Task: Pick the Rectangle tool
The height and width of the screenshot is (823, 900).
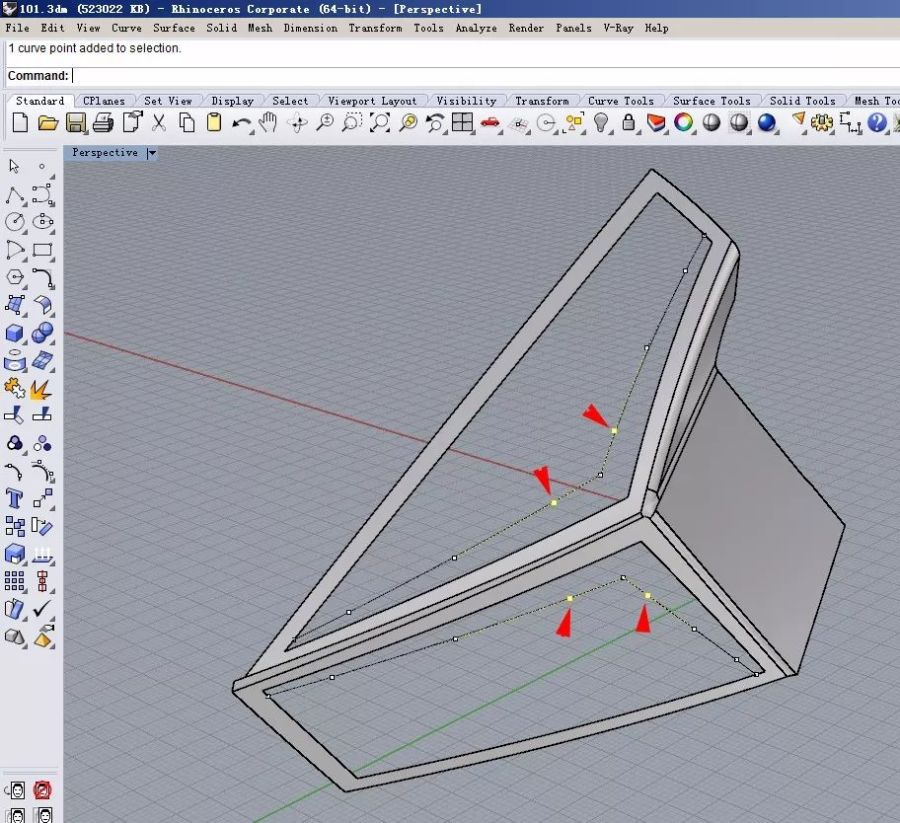Action: coord(42,250)
